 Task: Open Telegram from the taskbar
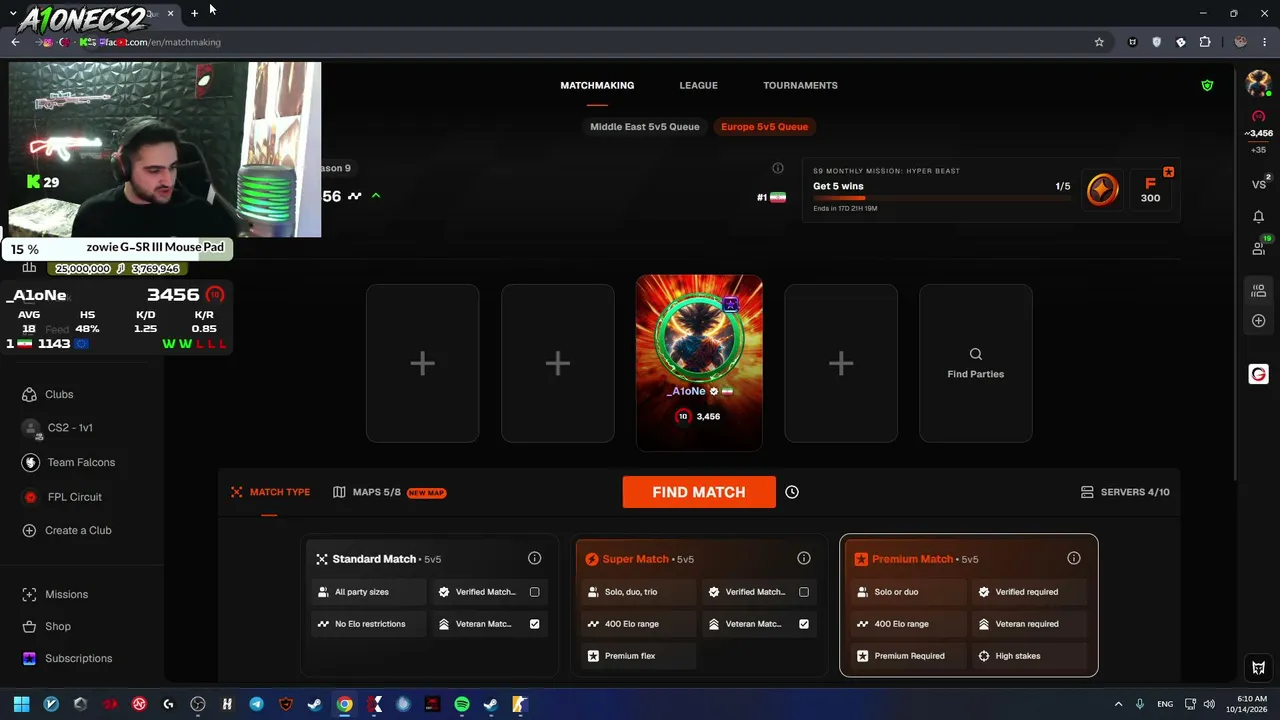click(x=256, y=704)
